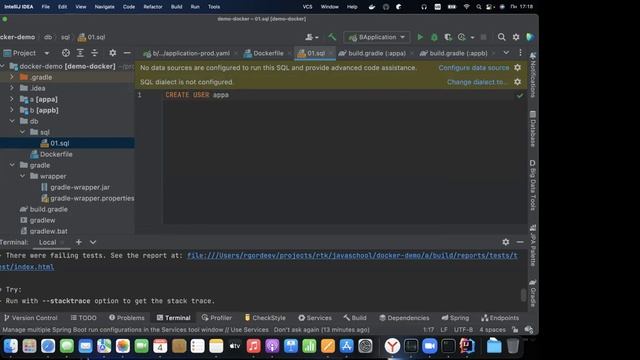Open terminal sessions dropdown arrow
The height and width of the screenshot is (360, 640).
(93, 242)
